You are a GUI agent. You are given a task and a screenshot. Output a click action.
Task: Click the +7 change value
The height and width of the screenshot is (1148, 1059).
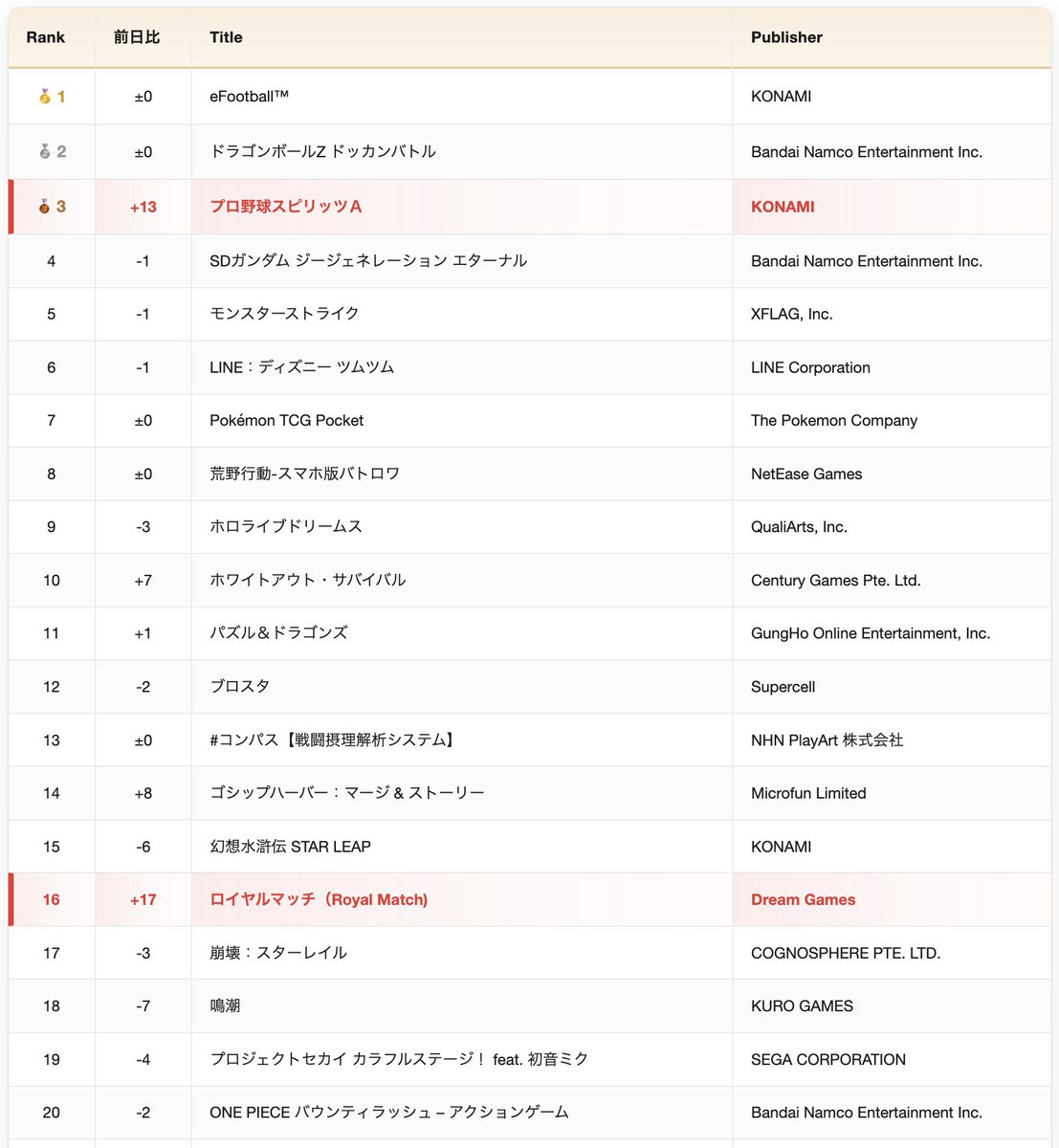click(143, 580)
